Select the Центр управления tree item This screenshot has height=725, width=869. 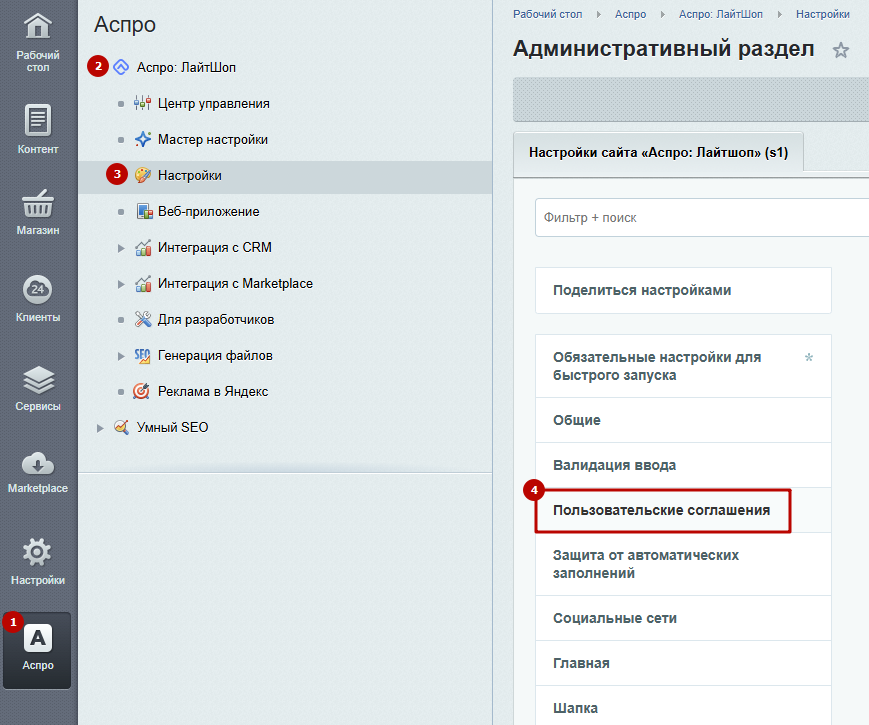click(213, 104)
